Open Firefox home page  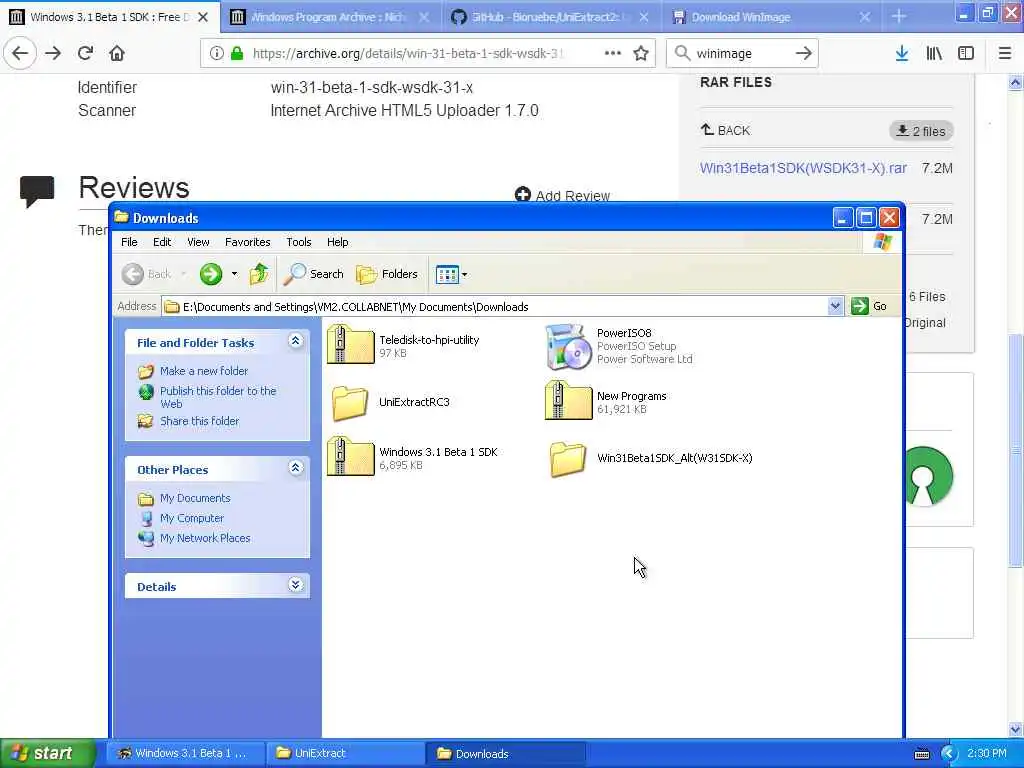pyautogui.click(x=117, y=53)
